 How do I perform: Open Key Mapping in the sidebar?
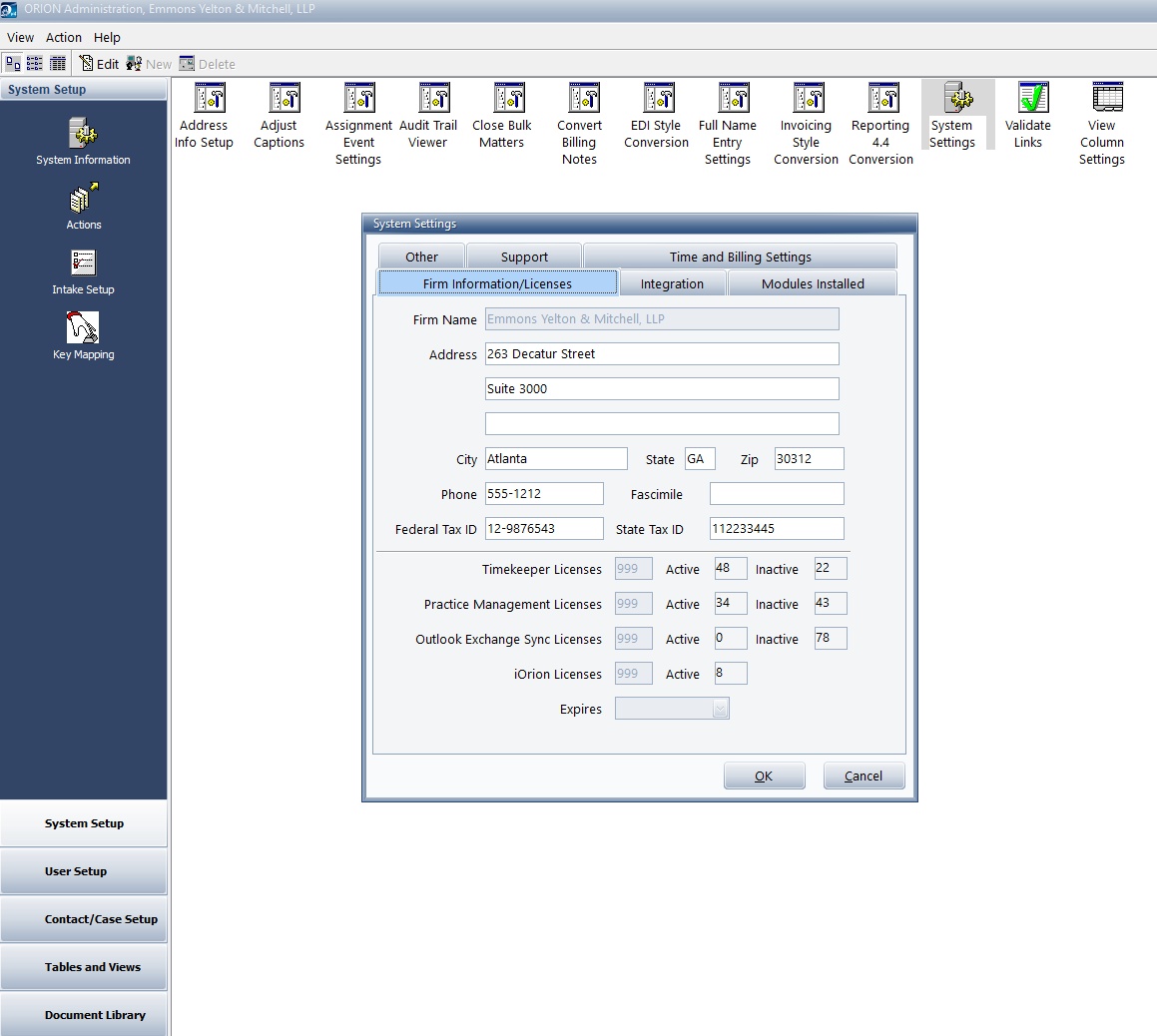84,336
